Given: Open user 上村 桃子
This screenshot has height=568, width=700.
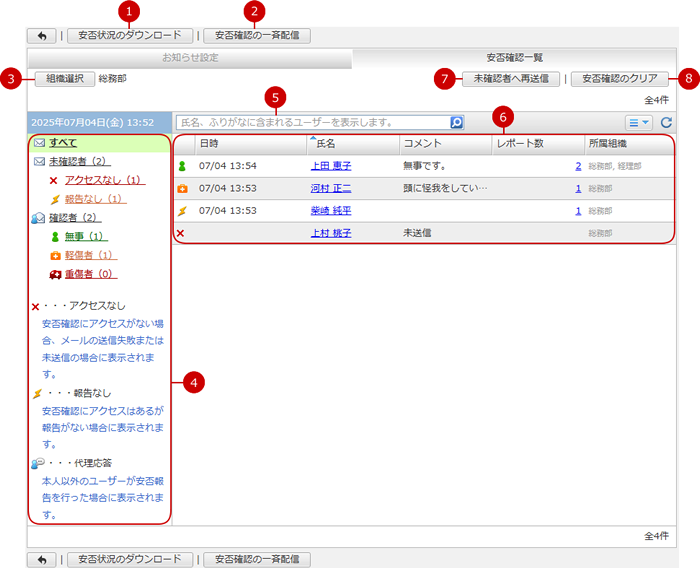Looking at the screenshot, I should point(331,233).
